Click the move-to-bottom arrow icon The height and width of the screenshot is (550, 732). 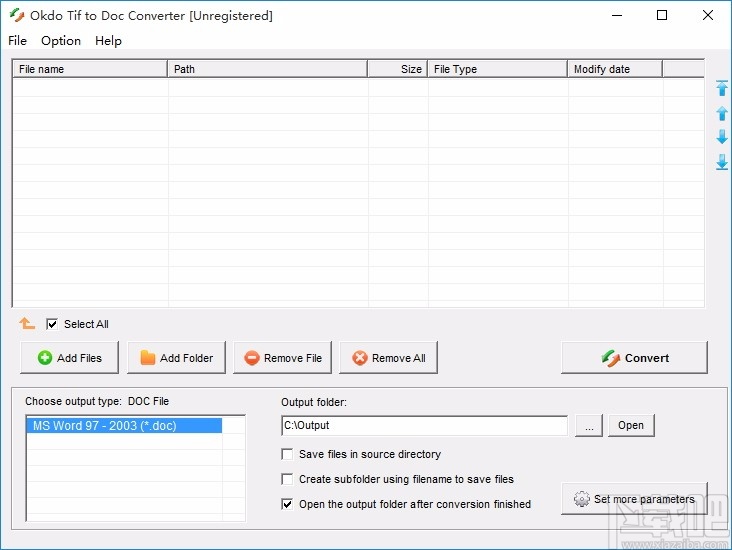tap(722, 162)
